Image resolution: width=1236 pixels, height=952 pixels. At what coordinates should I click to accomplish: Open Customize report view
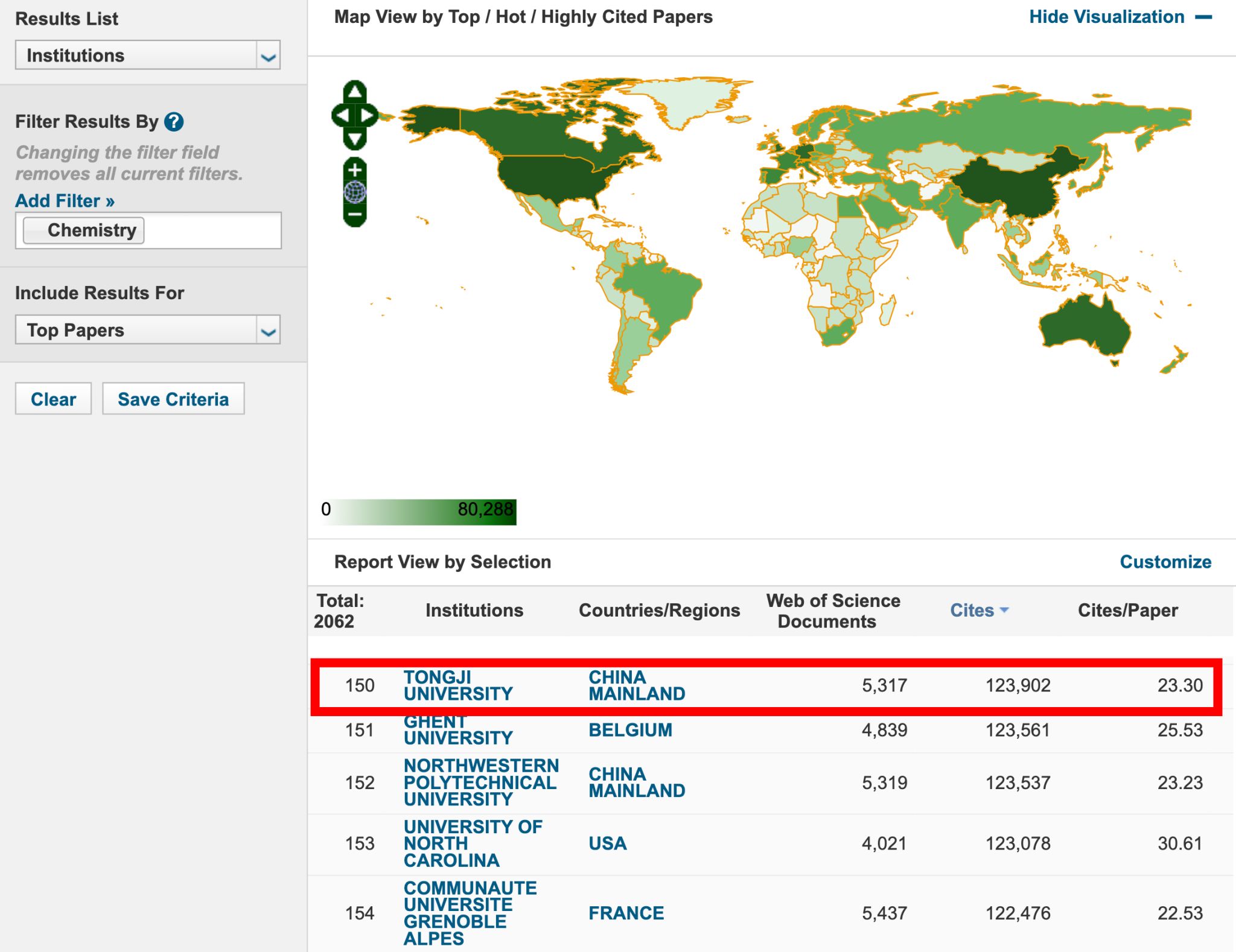coord(1165,562)
